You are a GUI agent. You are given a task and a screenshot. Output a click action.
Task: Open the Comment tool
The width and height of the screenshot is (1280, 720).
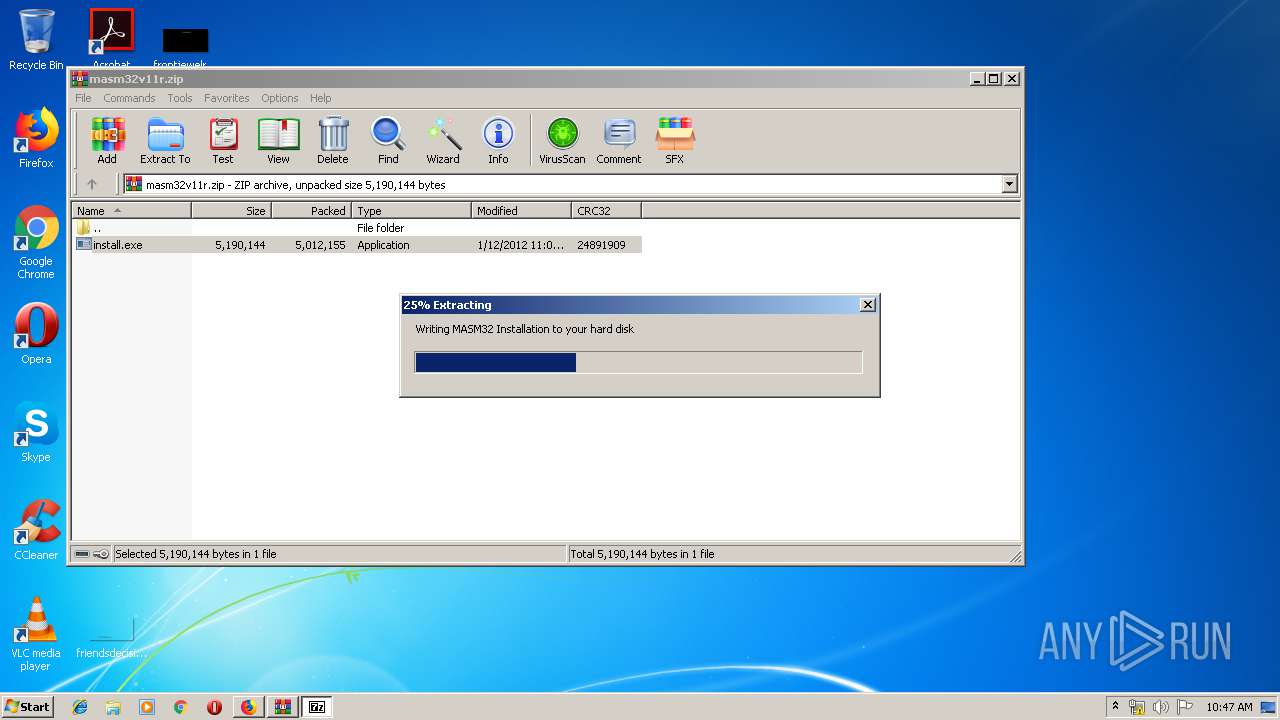[x=619, y=141]
